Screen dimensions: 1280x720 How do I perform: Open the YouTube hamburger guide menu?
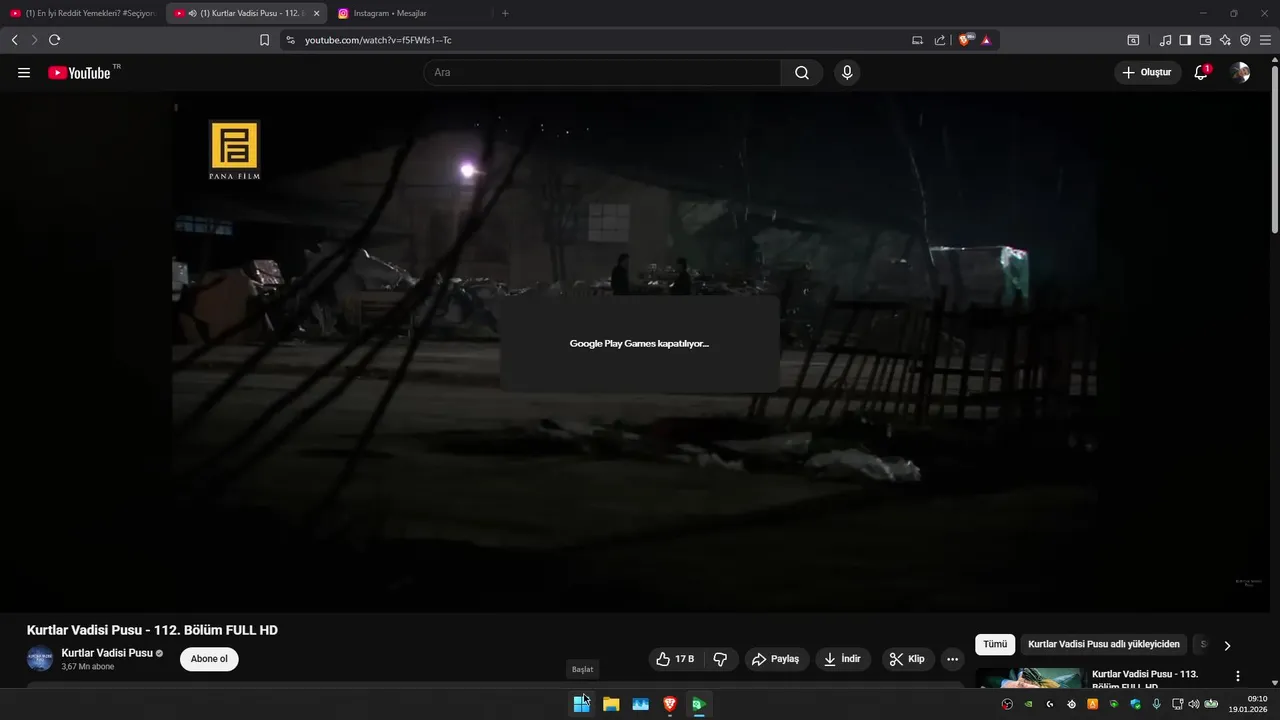click(24, 73)
